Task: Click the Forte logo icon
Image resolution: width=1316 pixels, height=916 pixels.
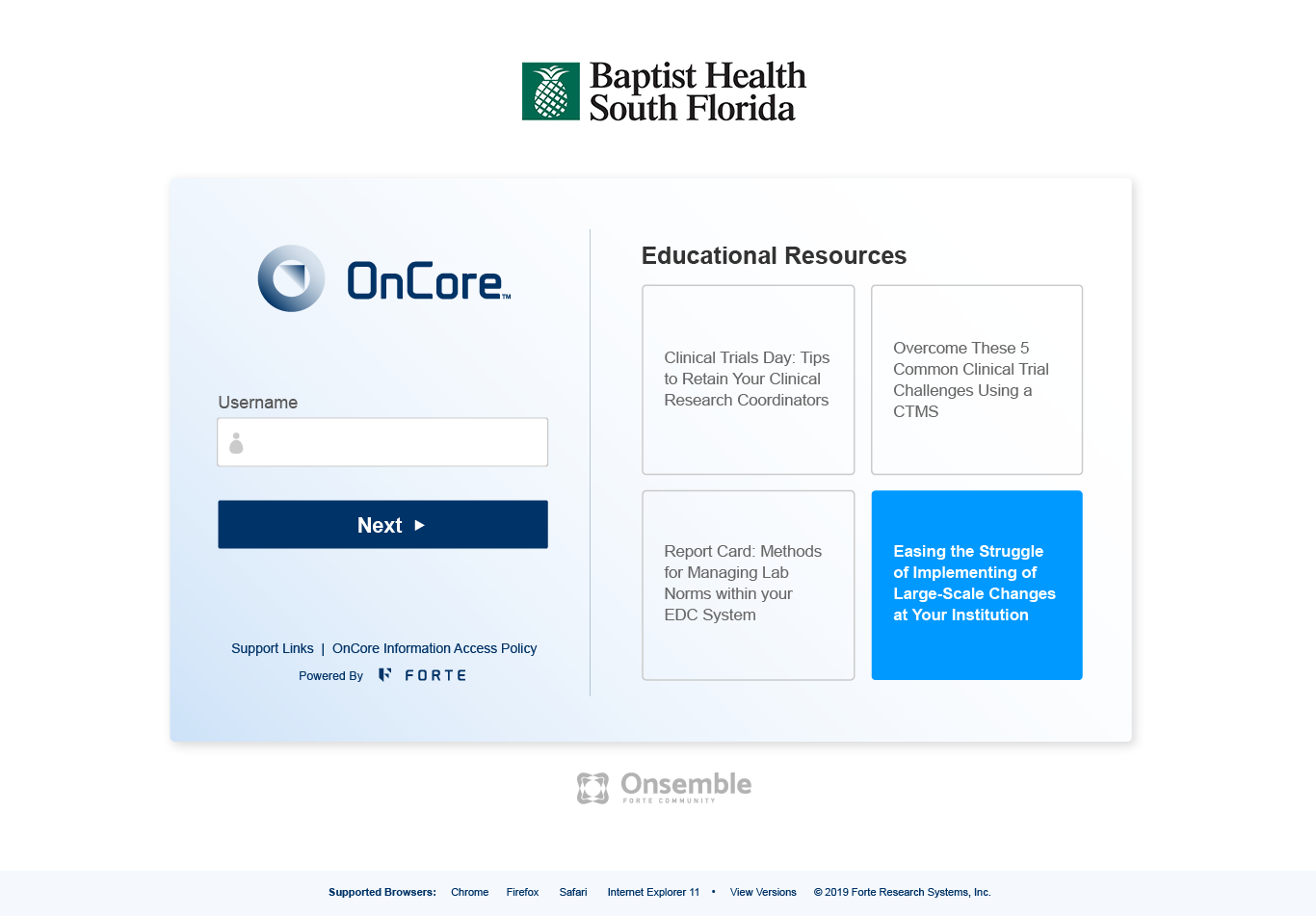Action: (384, 675)
